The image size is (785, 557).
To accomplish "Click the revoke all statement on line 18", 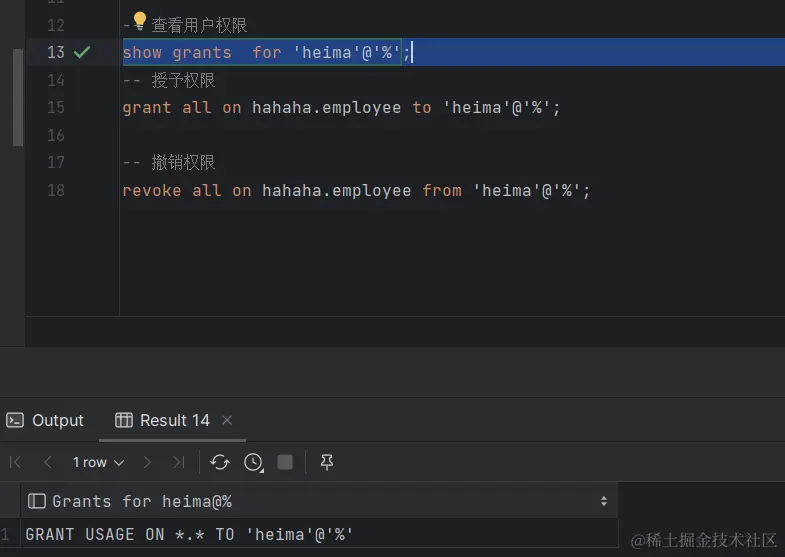I will (356, 190).
